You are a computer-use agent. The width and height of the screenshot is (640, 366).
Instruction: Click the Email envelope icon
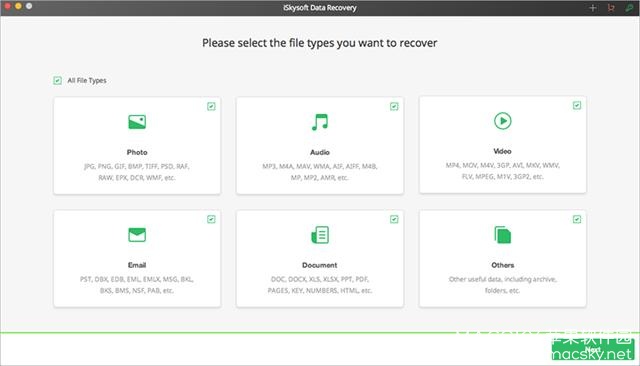coord(137,235)
